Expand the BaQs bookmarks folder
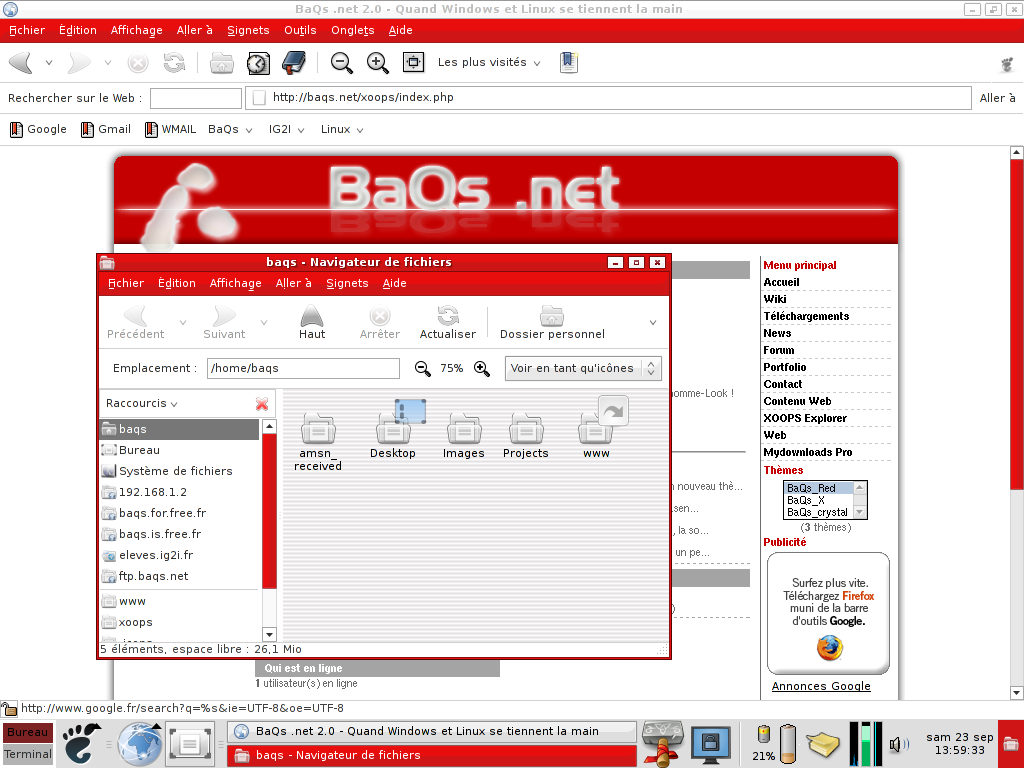 click(231, 129)
